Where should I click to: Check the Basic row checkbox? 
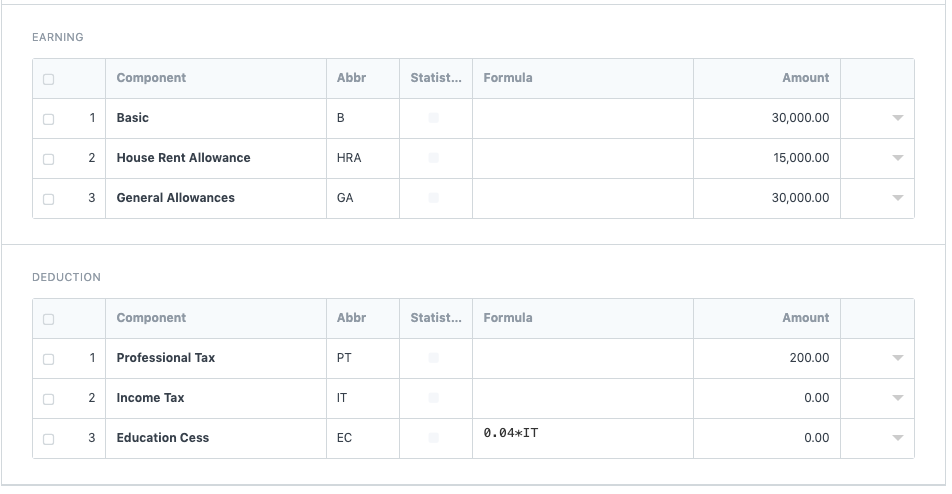click(x=49, y=119)
